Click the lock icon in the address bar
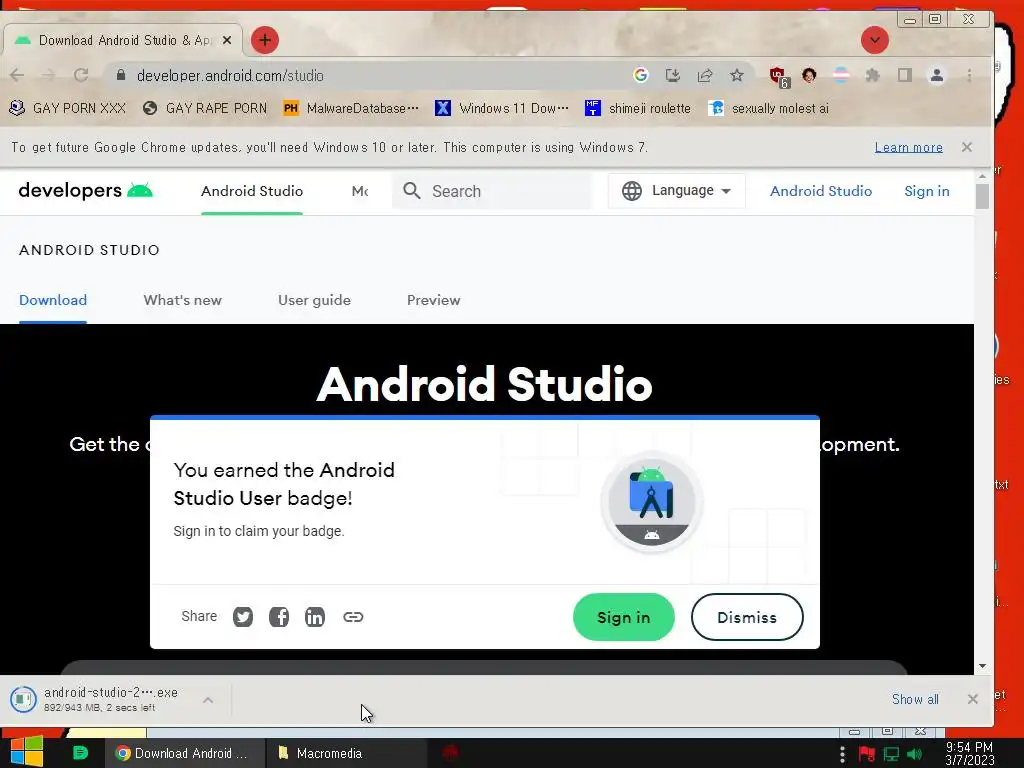The height and width of the screenshot is (768, 1024). (x=121, y=75)
